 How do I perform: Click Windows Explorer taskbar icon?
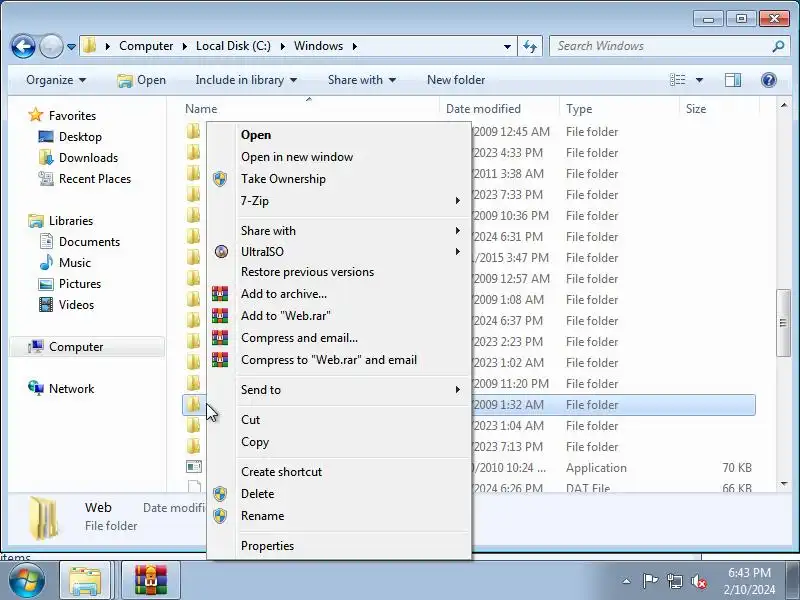tap(85, 580)
